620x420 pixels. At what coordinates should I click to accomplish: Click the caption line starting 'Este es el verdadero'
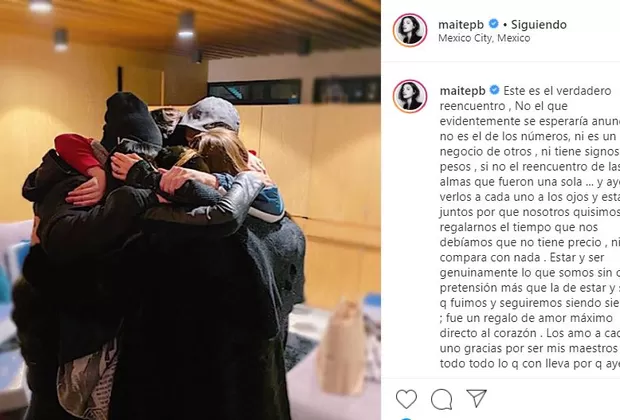pyautogui.click(x=558, y=91)
